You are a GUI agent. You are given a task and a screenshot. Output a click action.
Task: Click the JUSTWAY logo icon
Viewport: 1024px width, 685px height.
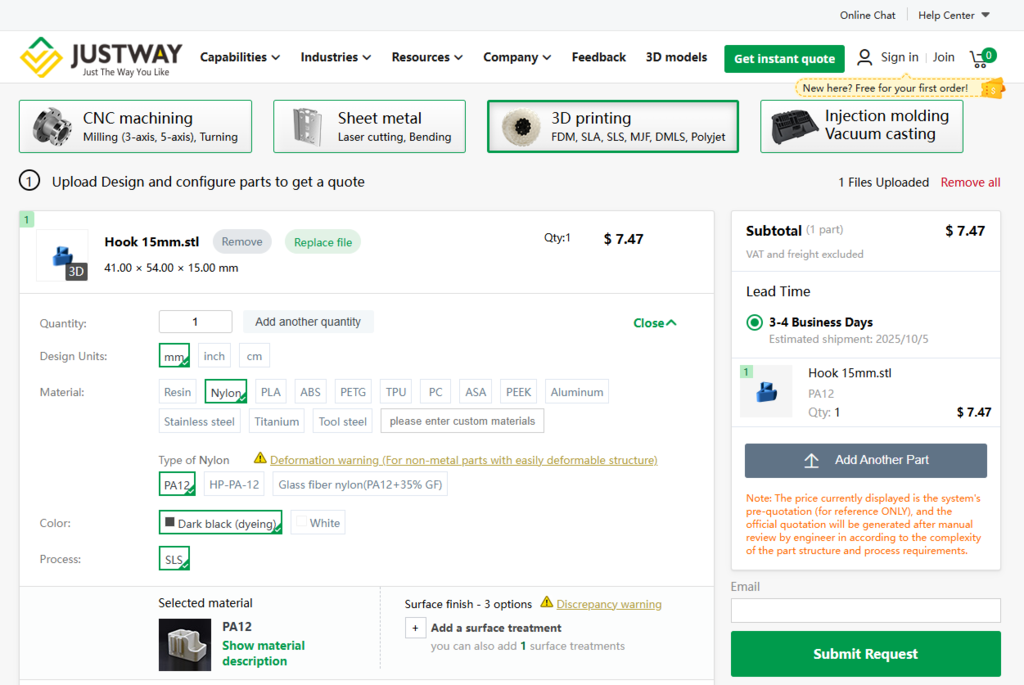pyautogui.click(x=42, y=58)
